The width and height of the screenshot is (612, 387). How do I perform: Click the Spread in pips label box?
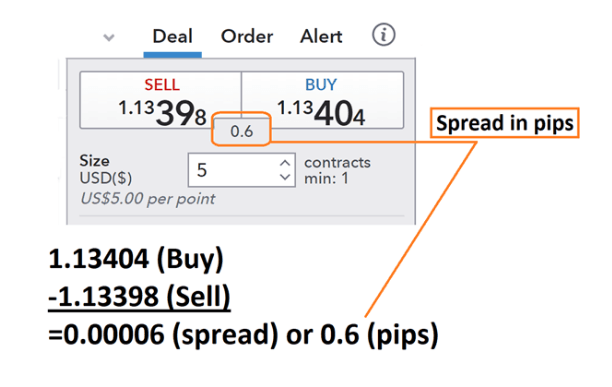505,123
